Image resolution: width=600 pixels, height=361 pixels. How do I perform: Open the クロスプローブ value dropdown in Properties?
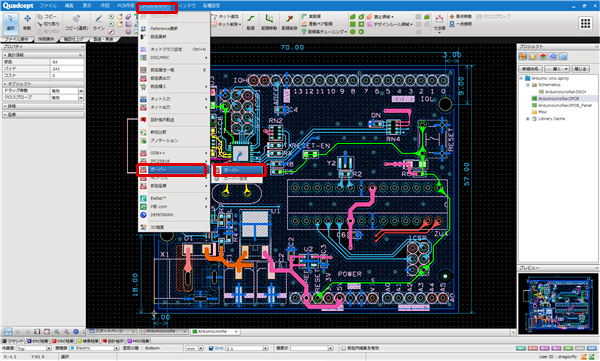(81, 98)
